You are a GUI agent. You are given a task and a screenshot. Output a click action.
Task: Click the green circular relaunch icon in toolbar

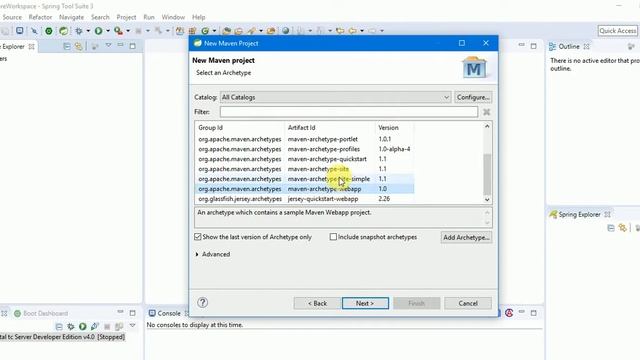49,31
